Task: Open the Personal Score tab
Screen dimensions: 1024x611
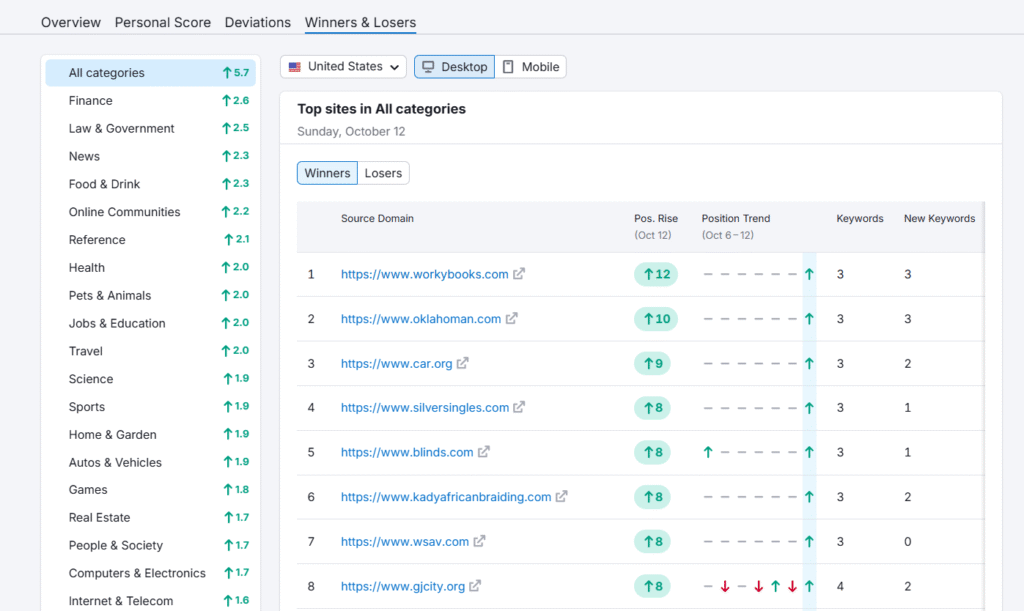Action: coord(163,22)
